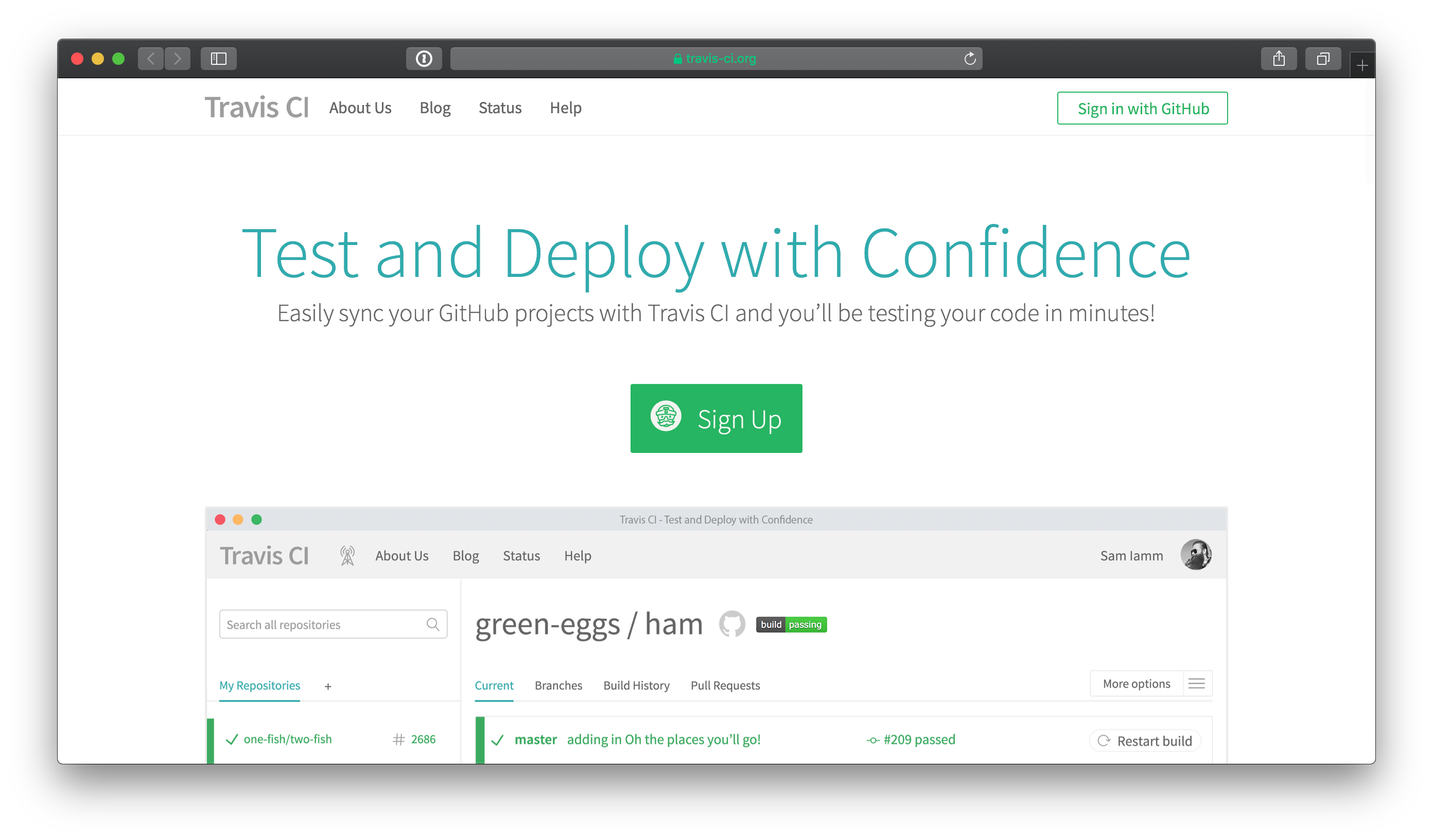Open Blog in top navigation

point(435,108)
